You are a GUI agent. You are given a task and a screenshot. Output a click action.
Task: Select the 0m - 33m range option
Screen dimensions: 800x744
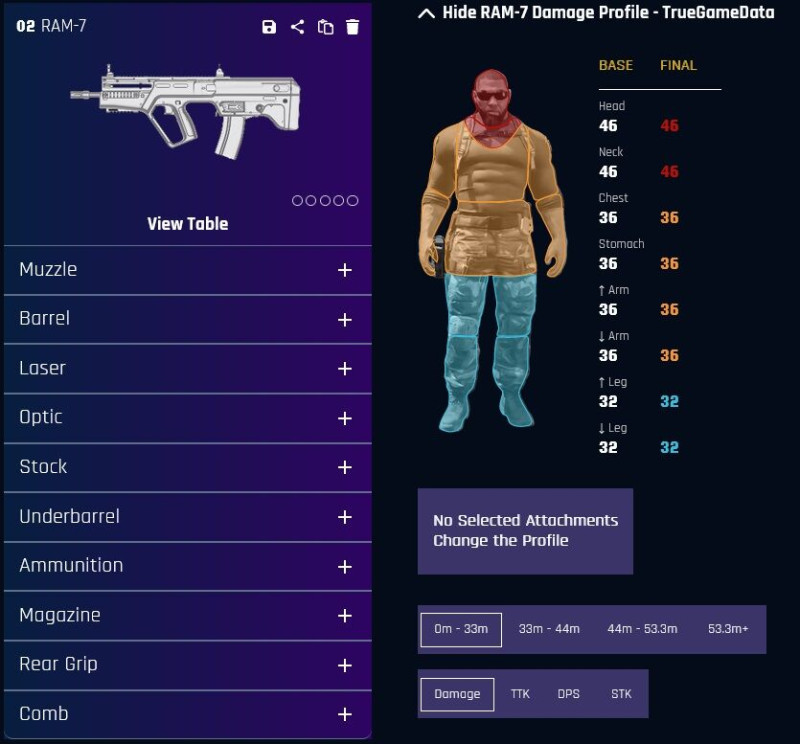click(461, 629)
